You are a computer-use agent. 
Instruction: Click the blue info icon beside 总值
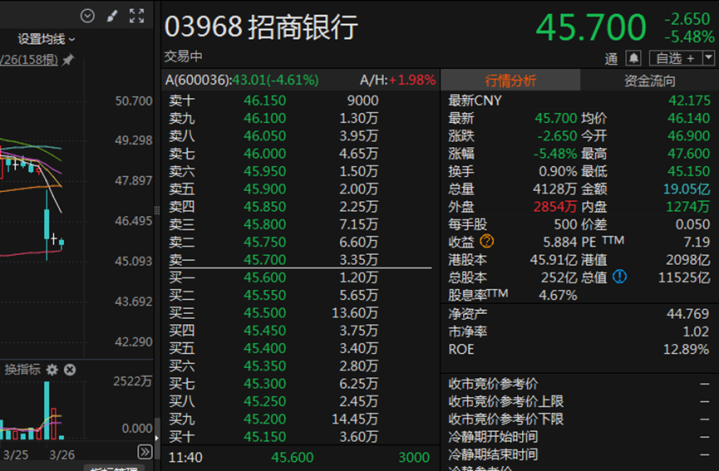(x=619, y=277)
